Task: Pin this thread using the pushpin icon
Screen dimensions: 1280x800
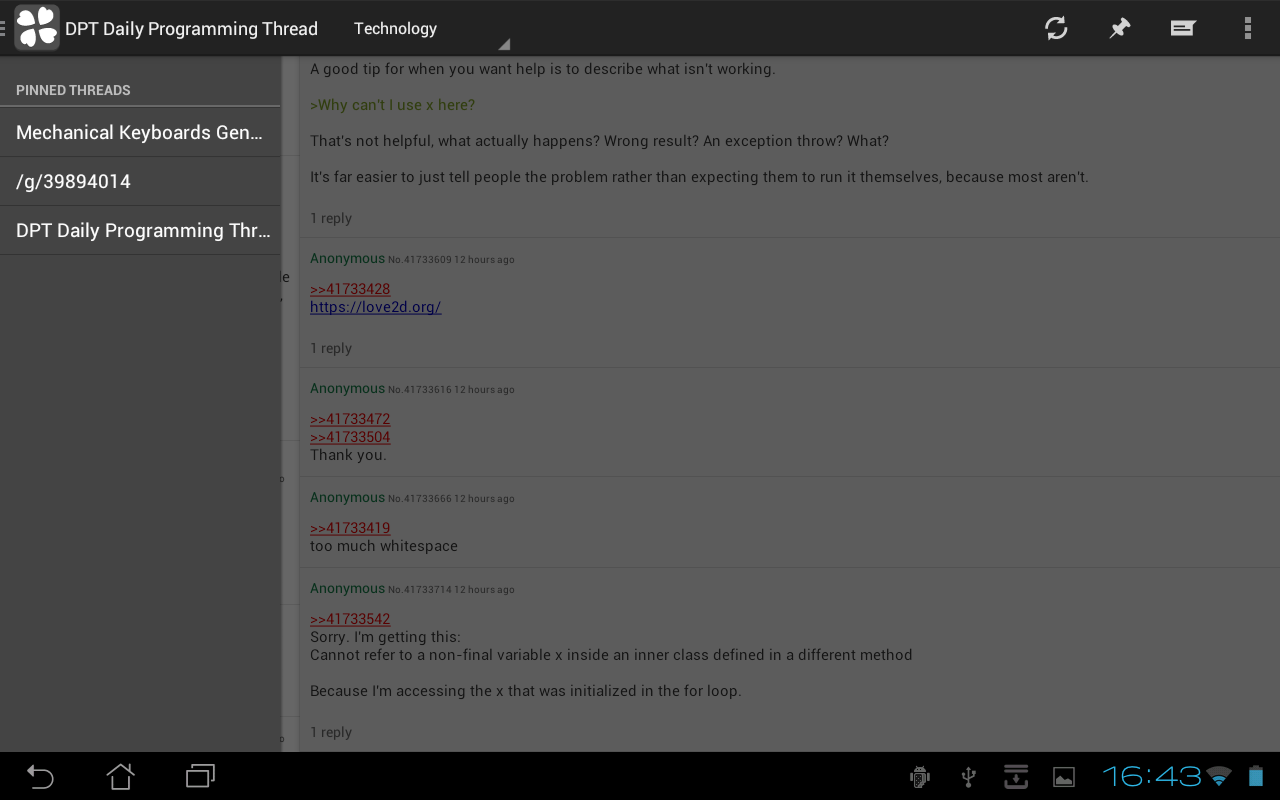Action: 1120,28
